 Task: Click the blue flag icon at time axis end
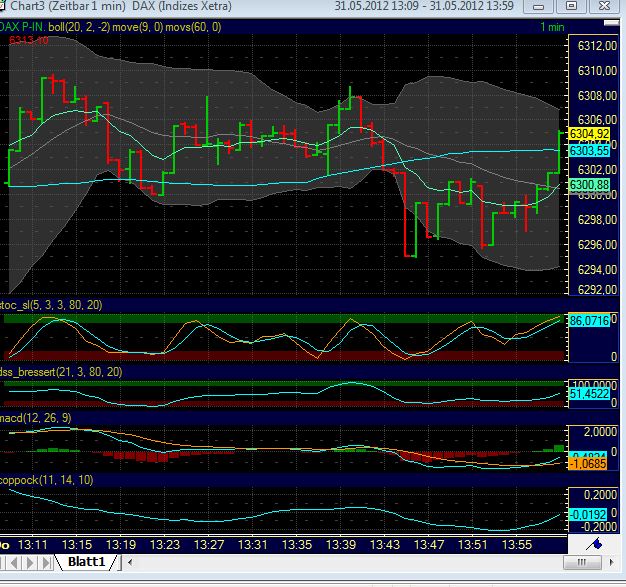click(x=595, y=544)
